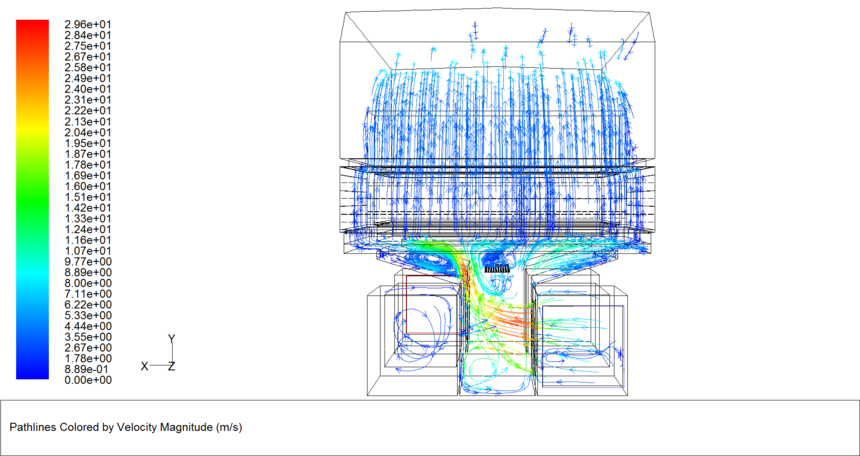This screenshot has width=860, height=456.
Task: Select the 2.58e+01 legend entry
Action: pos(88,67)
